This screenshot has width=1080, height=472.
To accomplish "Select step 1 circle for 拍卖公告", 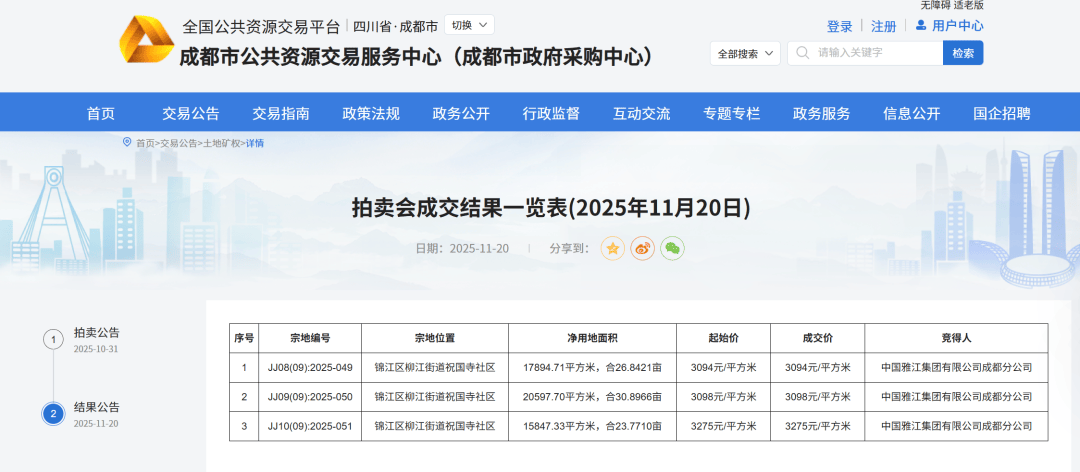I will [x=52, y=340].
